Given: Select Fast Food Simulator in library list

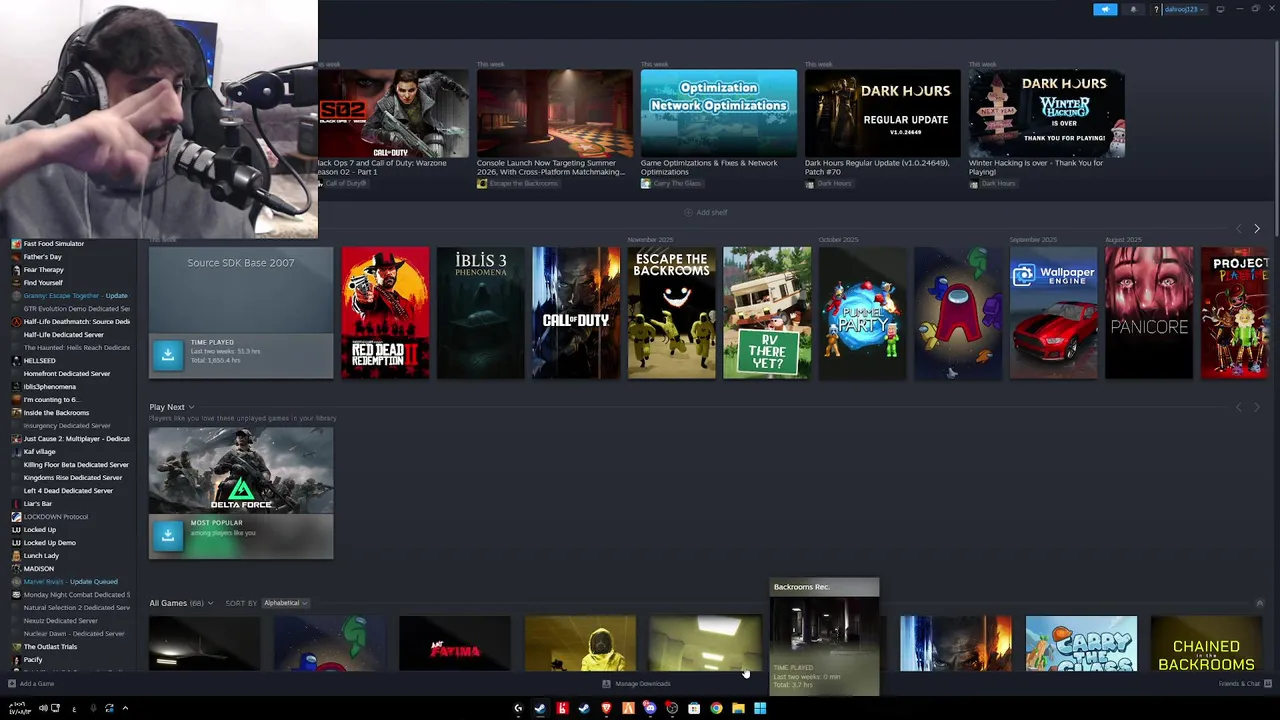Looking at the screenshot, I should [x=54, y=244].
